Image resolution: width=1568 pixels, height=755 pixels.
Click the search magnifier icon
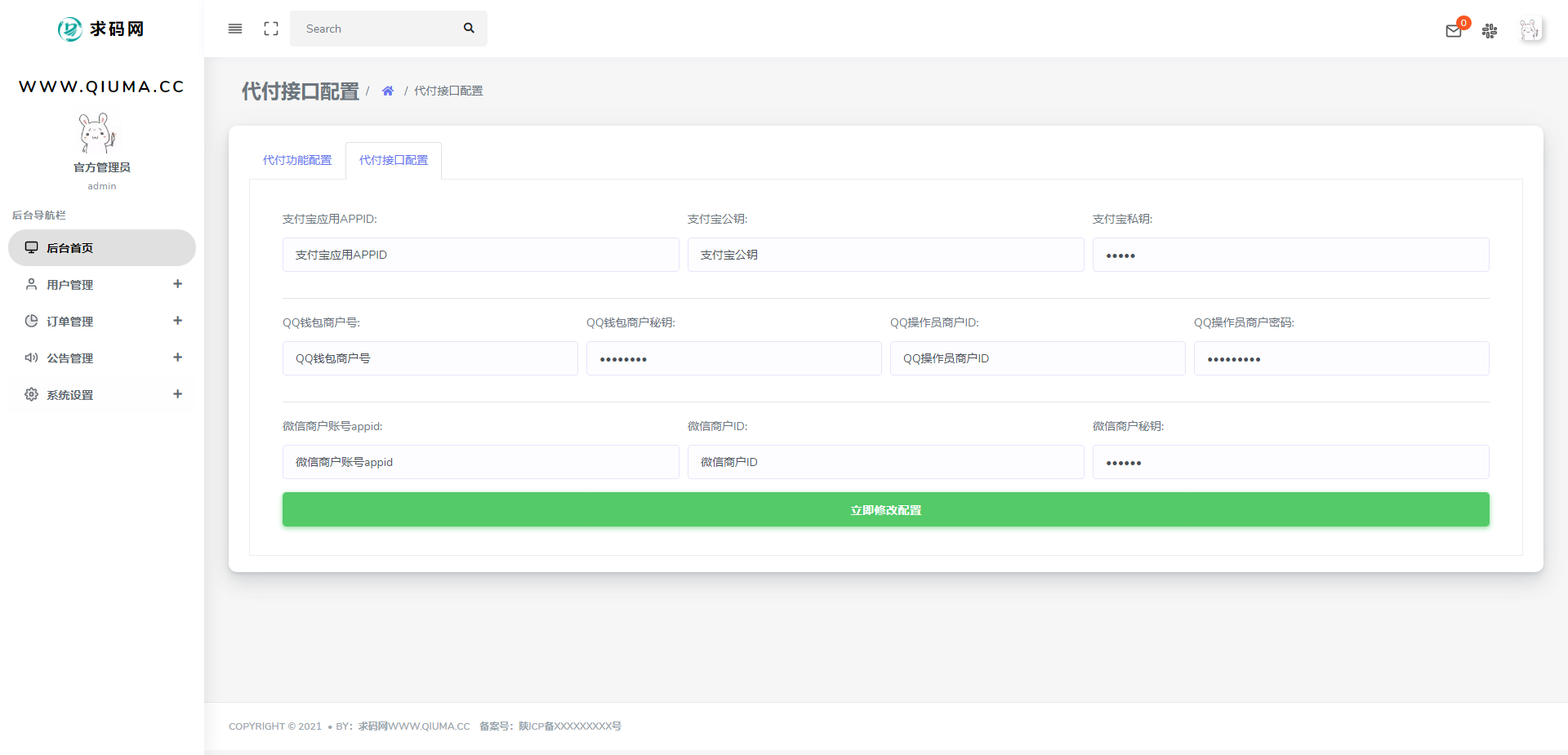pyautogui.click(x=469, y=28)
